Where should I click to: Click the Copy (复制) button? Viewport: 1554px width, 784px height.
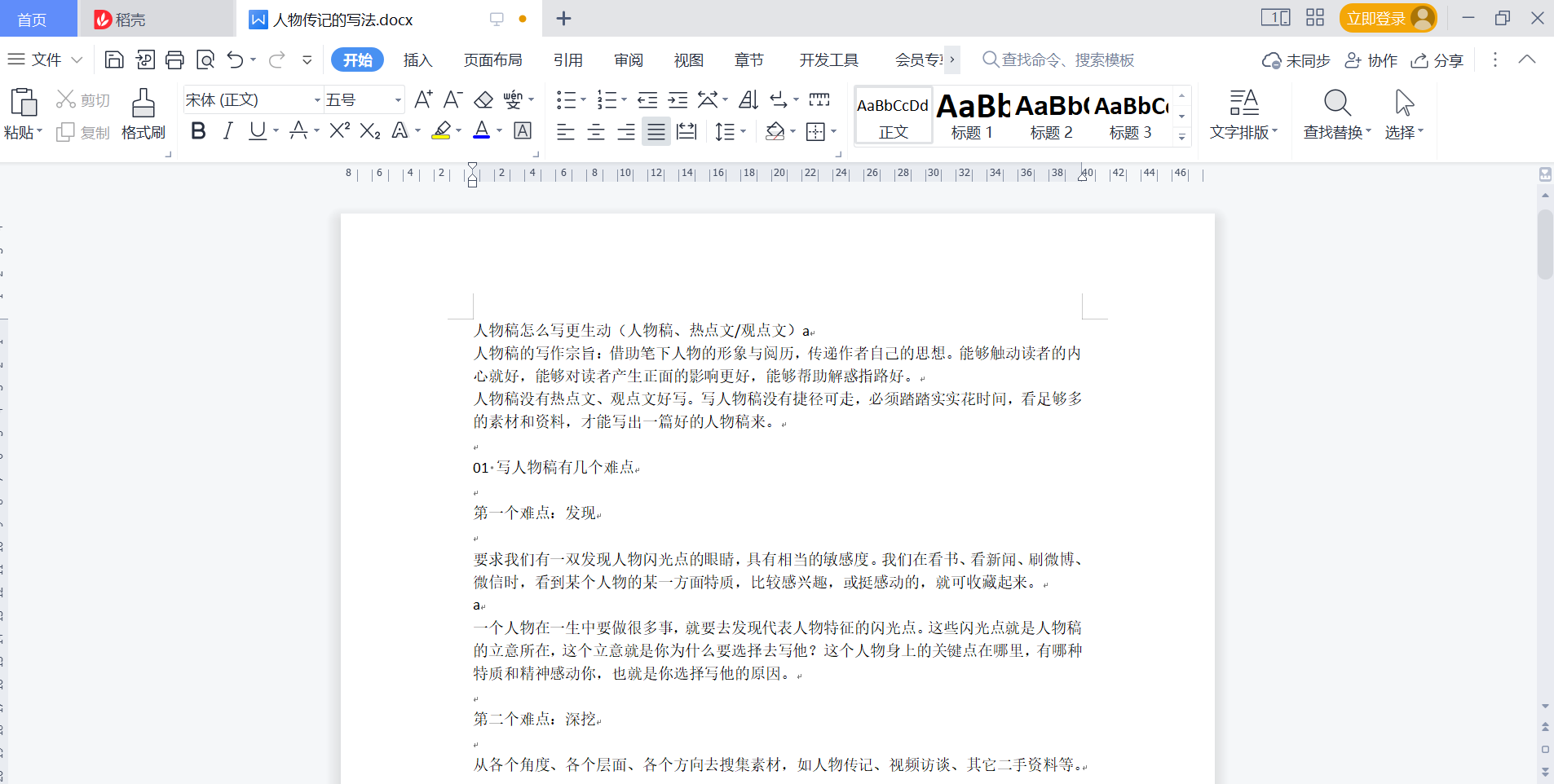point(83,132)
